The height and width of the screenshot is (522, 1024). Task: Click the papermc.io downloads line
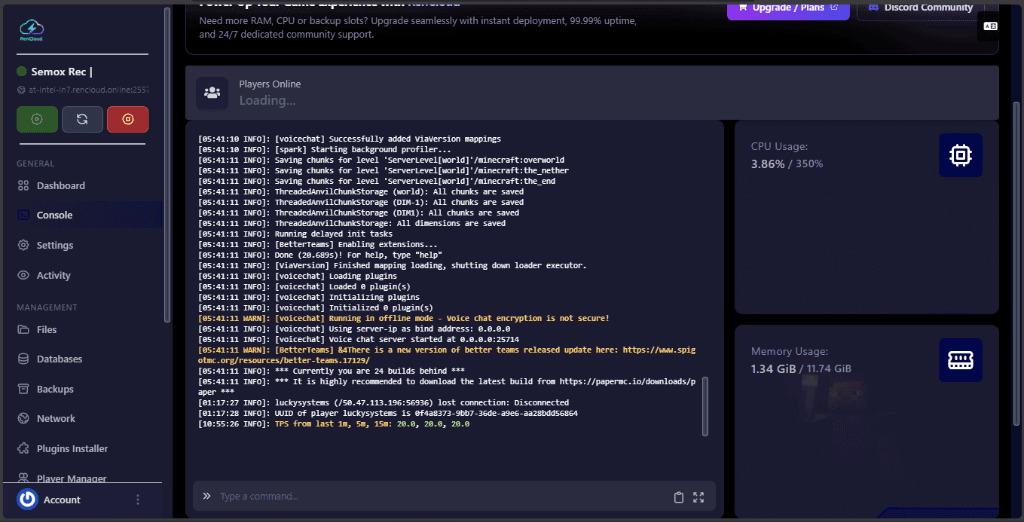[x=447, y=387]
